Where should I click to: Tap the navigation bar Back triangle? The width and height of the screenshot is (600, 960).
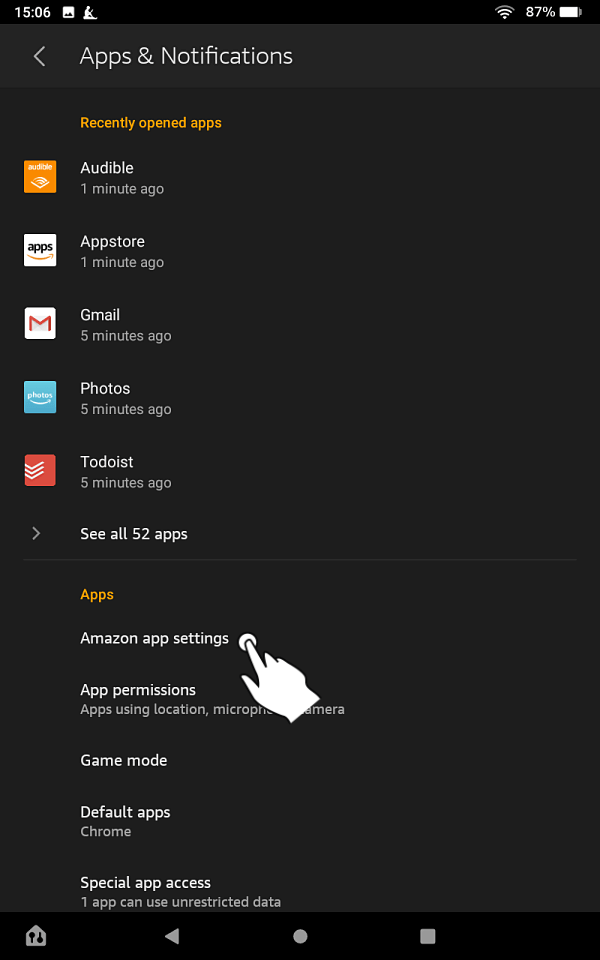[x=172, y=936]
